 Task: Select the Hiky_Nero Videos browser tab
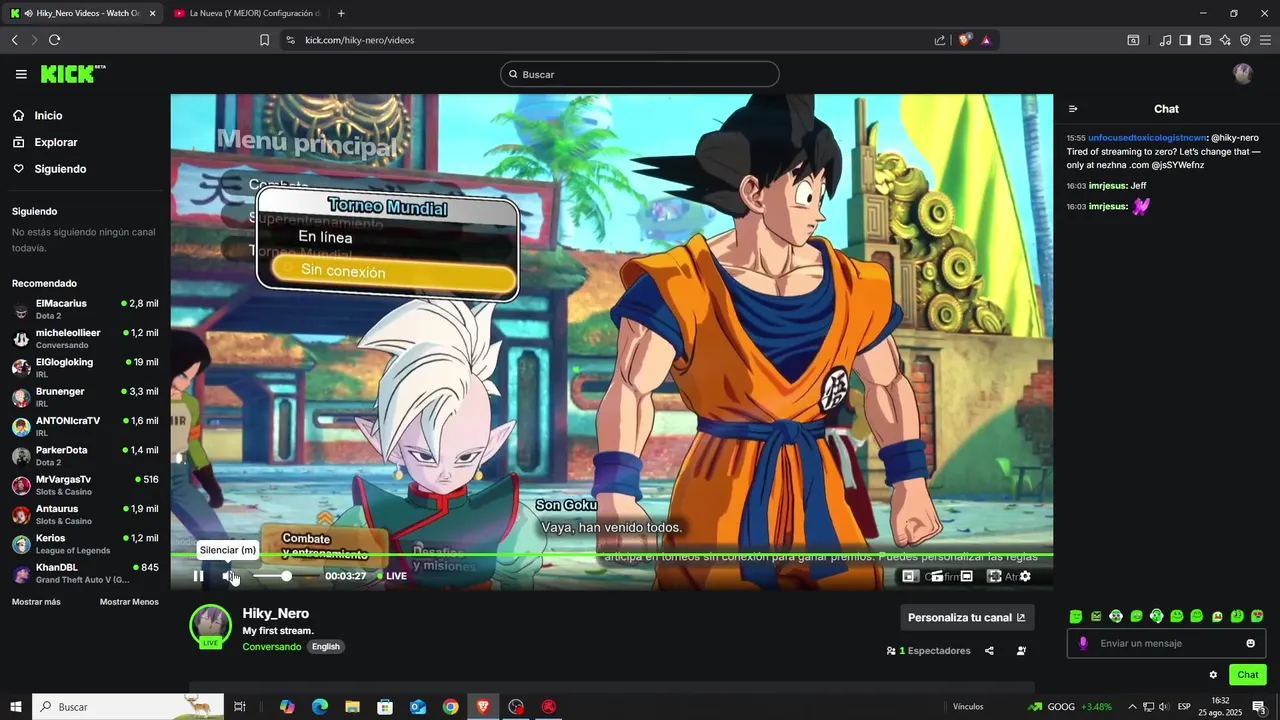[84, 13]
